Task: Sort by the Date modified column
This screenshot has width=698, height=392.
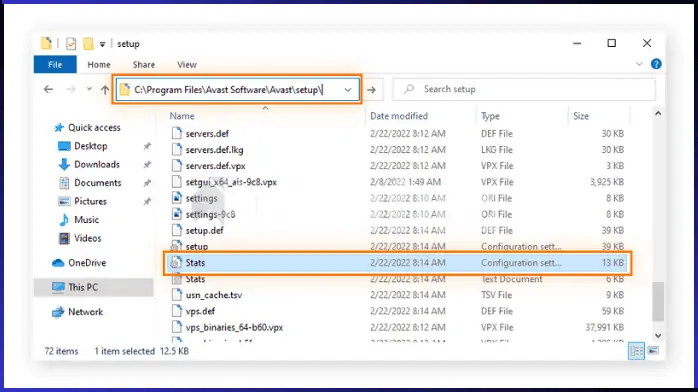Action: pyautogui.click(x=399, y=116)
